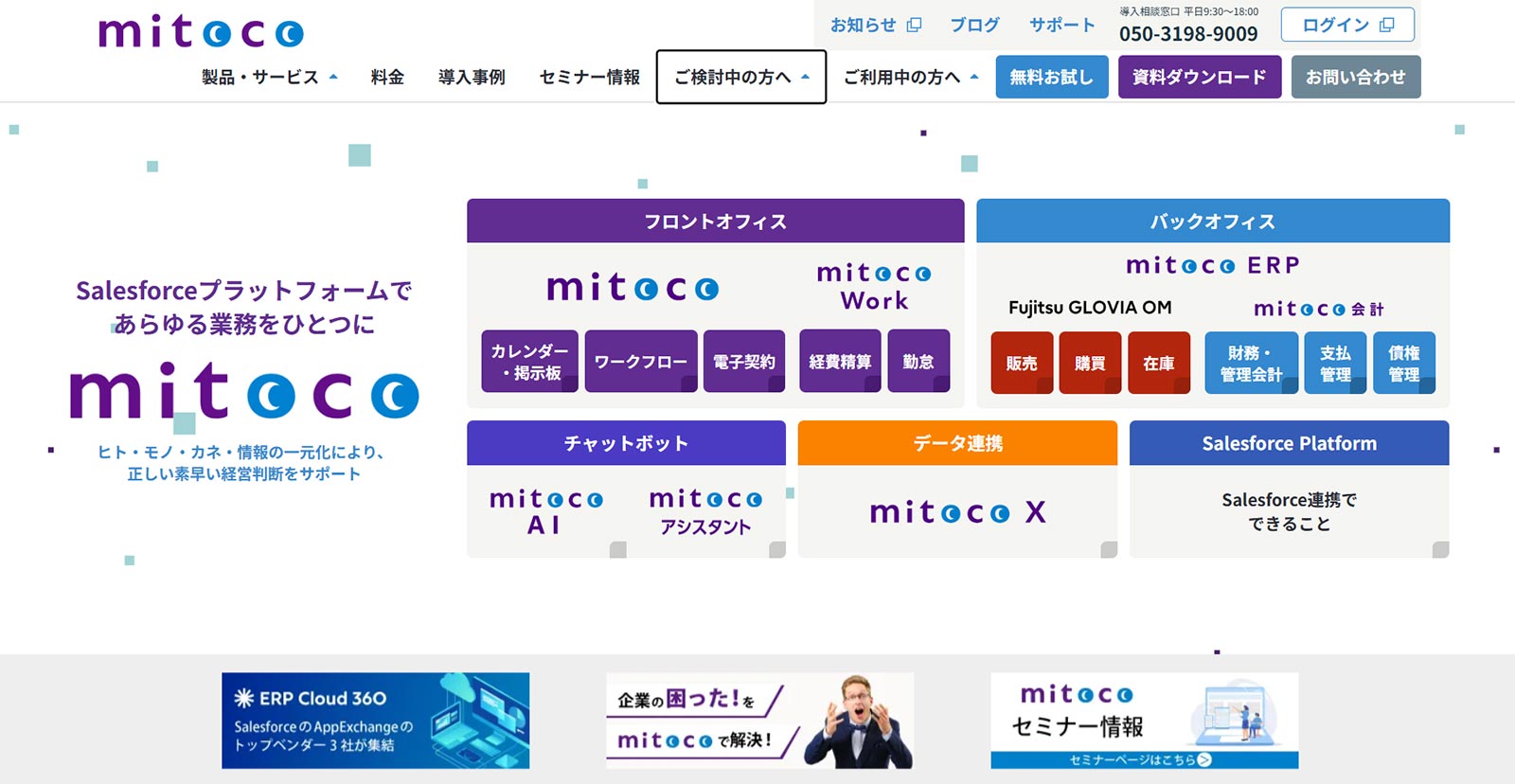Click the mitoco アシスタント logo
This screenshot has height=784, width=1515.
[x=705, y=511]
